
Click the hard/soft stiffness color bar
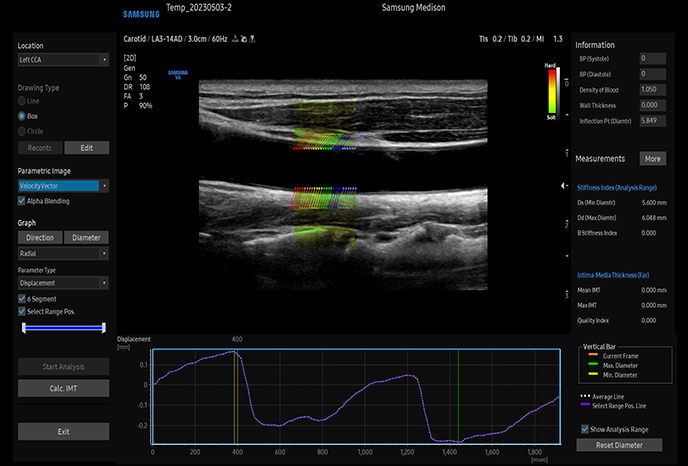coord(550,91)
